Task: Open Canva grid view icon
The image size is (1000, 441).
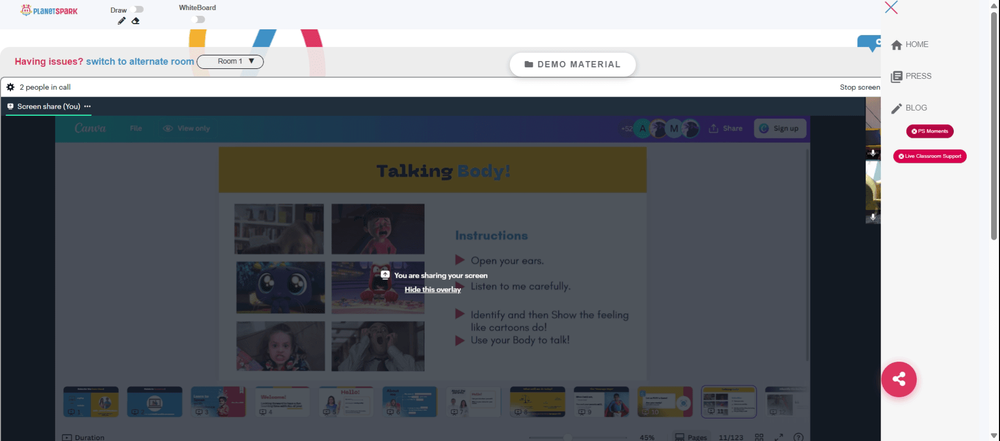Action: coord(759,438)
